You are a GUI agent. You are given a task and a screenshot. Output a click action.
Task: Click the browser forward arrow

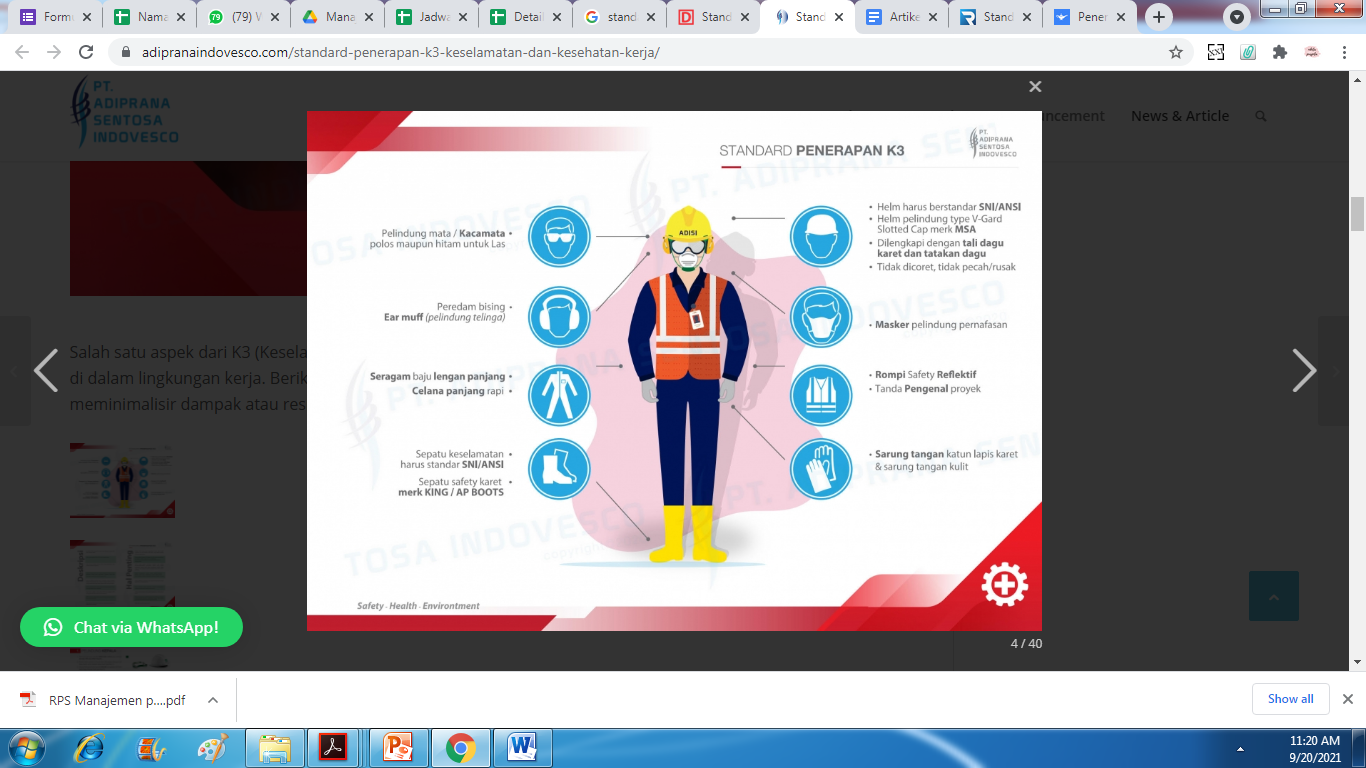coord(54,52)
